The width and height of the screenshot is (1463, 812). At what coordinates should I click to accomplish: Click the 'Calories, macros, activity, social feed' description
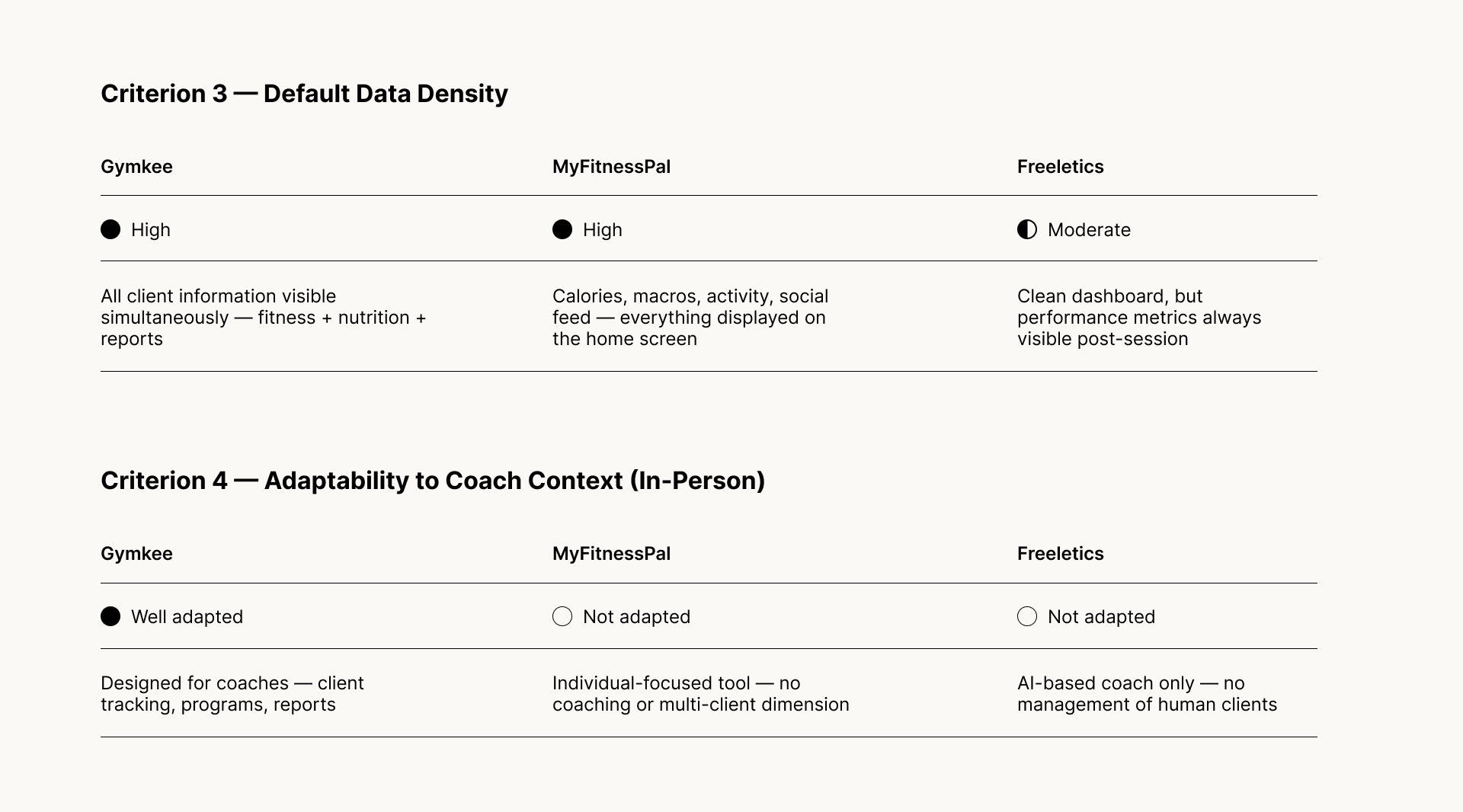click(690, 318)
